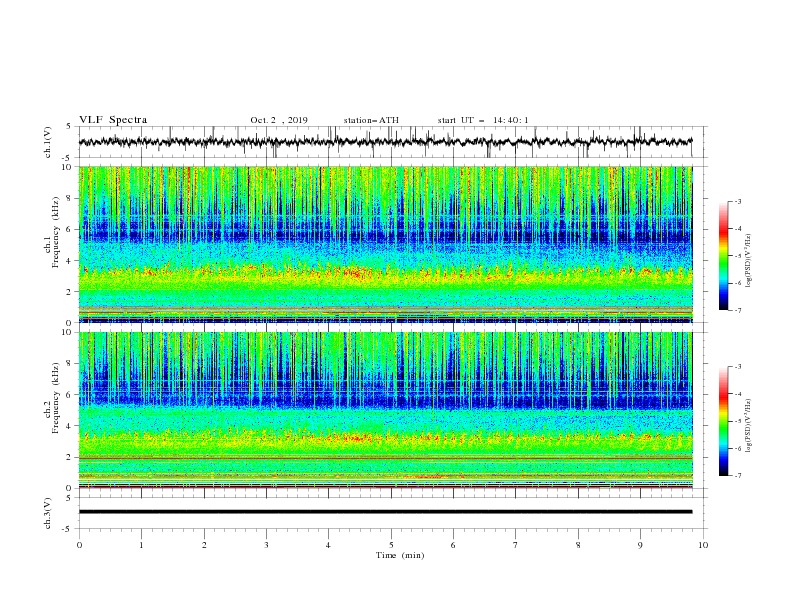Click inside the ch.1 spectrogram panel

(385, 244)
